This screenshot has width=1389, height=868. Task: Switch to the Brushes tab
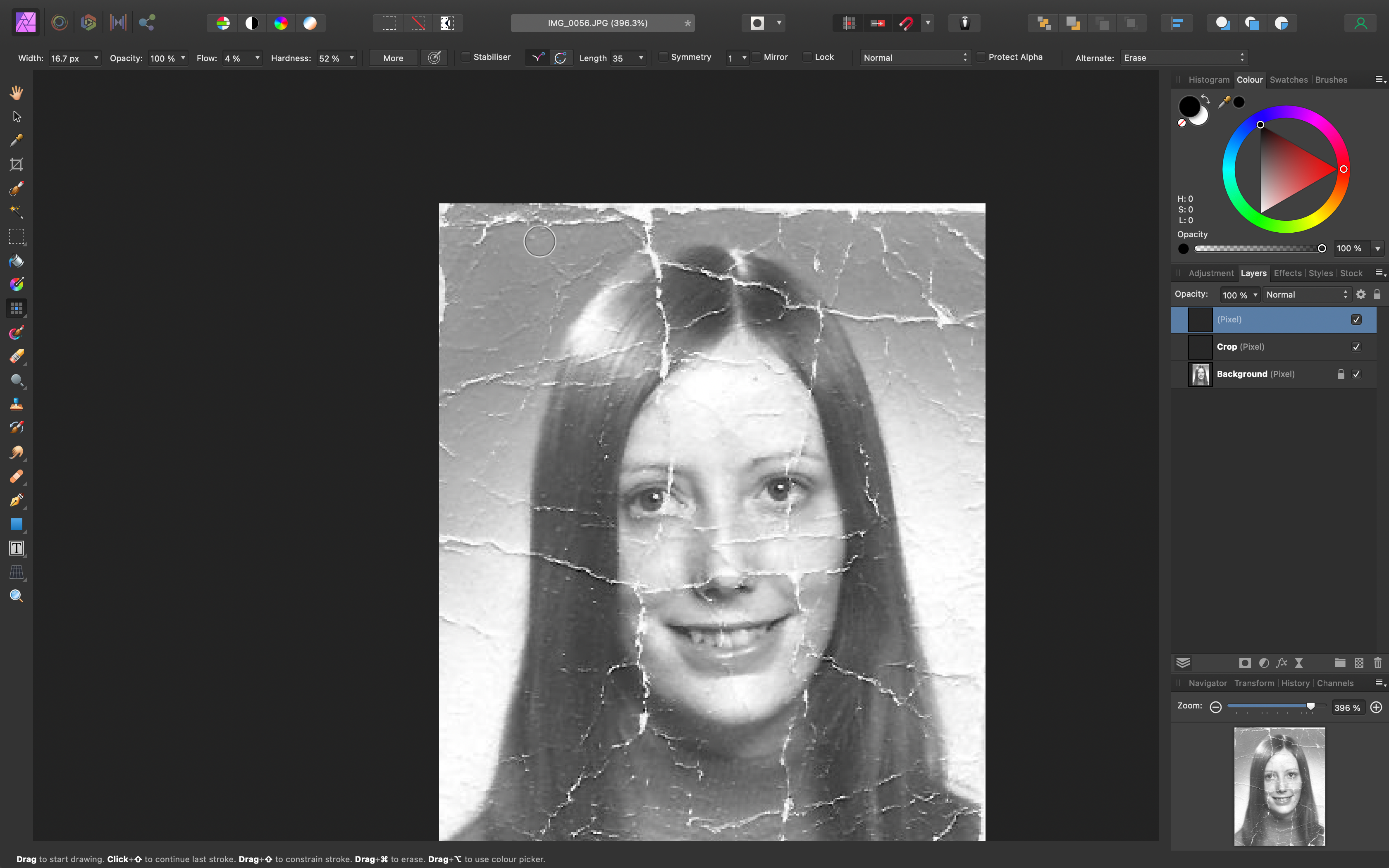[x=1331, y=80]
